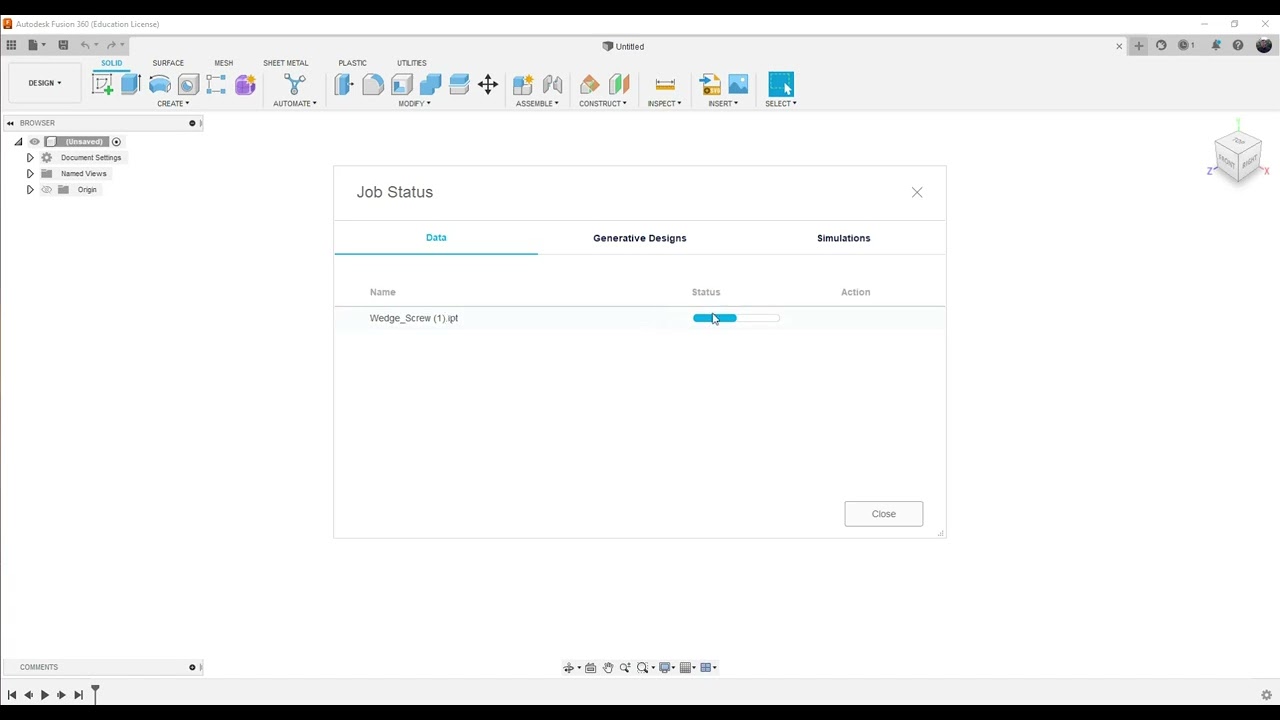This screenshot has width=1280, height=720.
Task: Click the Joint tool icon
Action: pyautogui.click(x=552, y=84)
